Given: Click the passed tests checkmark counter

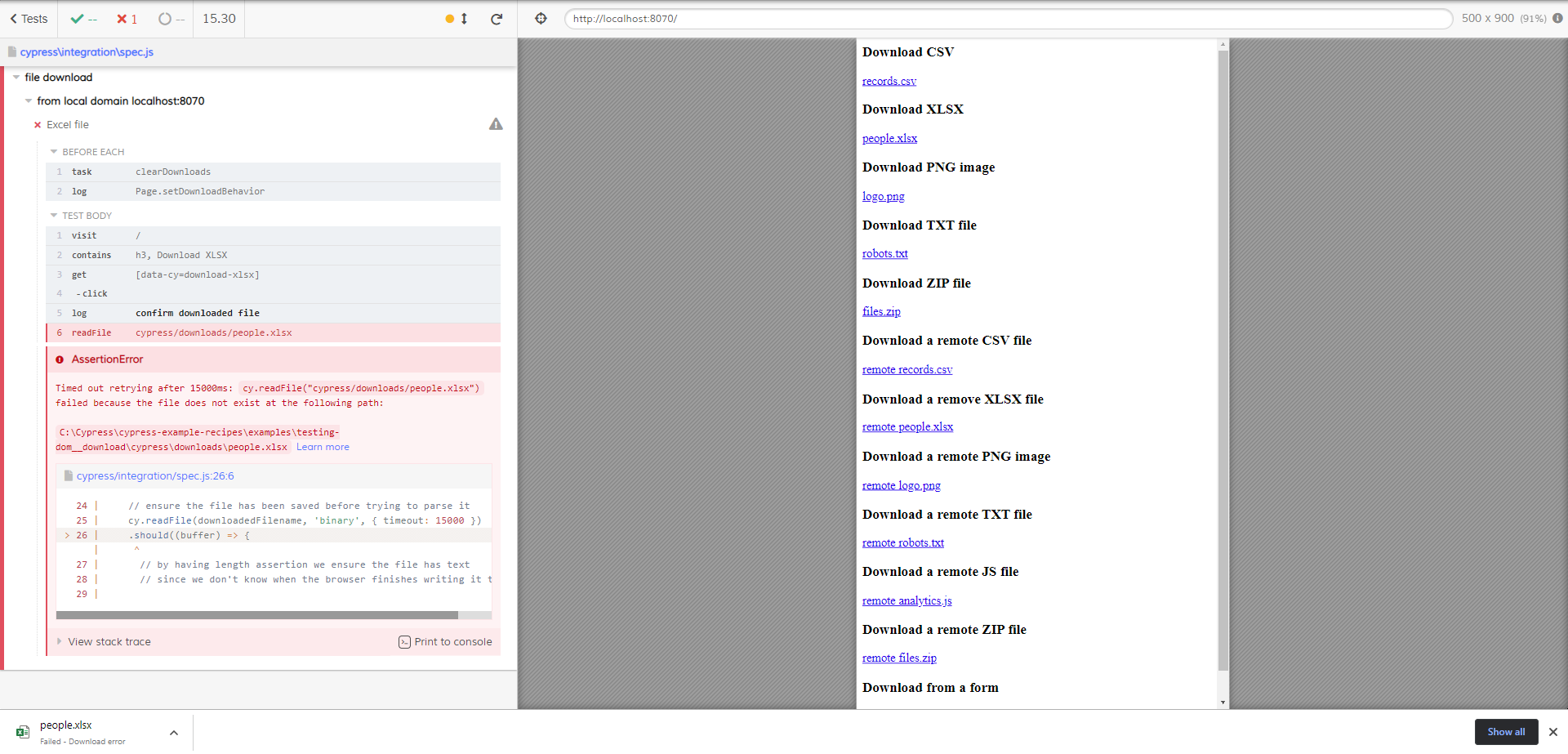Looking at the screenshot, I should 83,19.
